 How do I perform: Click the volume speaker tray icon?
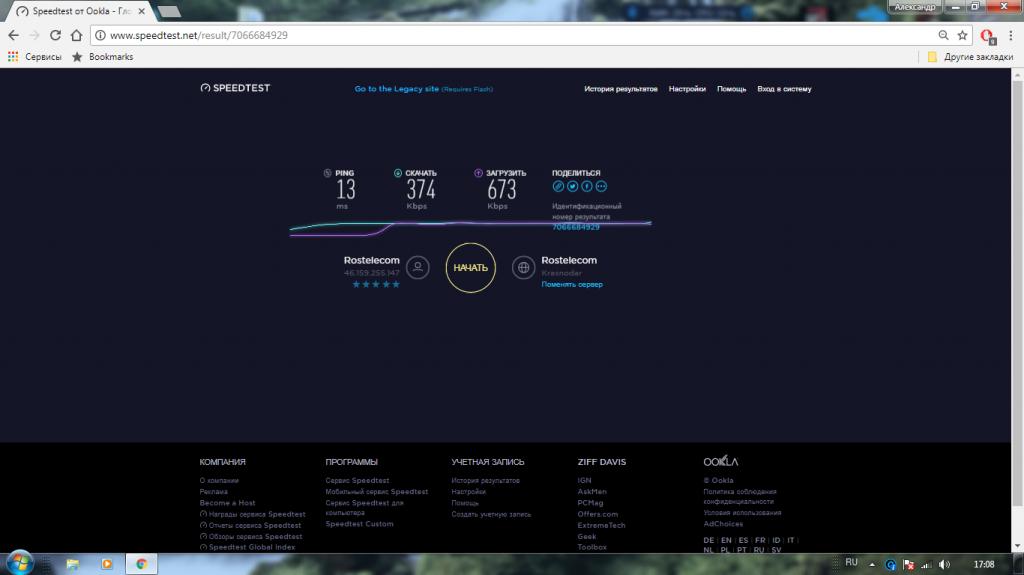[x=944, y=565]
